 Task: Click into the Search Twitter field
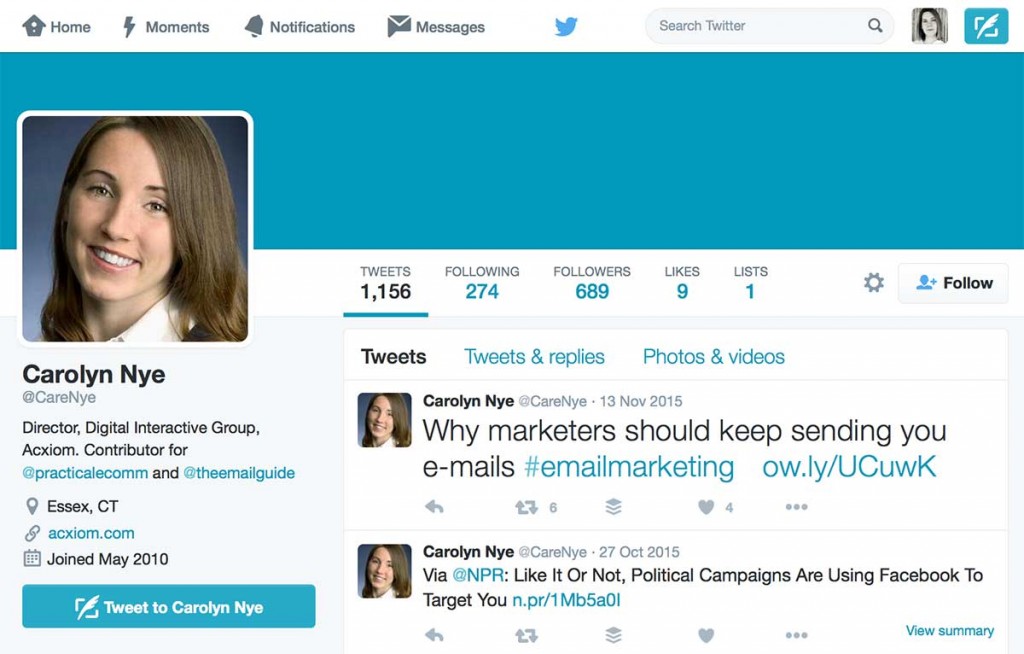pyautogui.click(x=769, y=26)
